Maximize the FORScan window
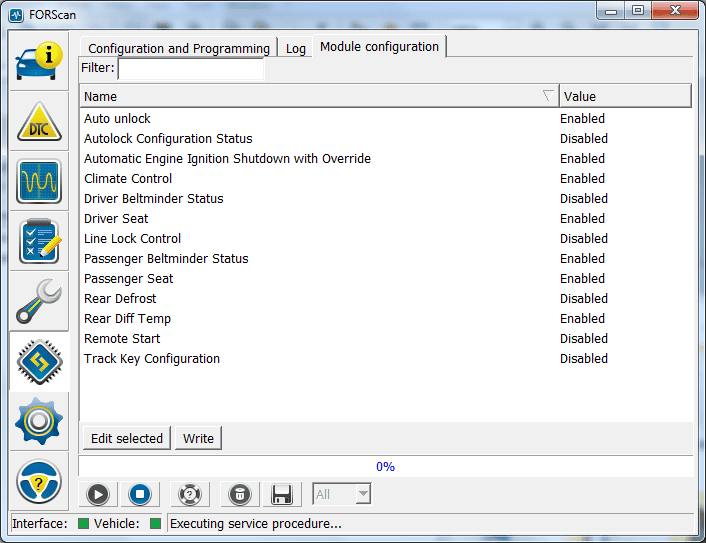The image size is (706, 543). (638, 11)
